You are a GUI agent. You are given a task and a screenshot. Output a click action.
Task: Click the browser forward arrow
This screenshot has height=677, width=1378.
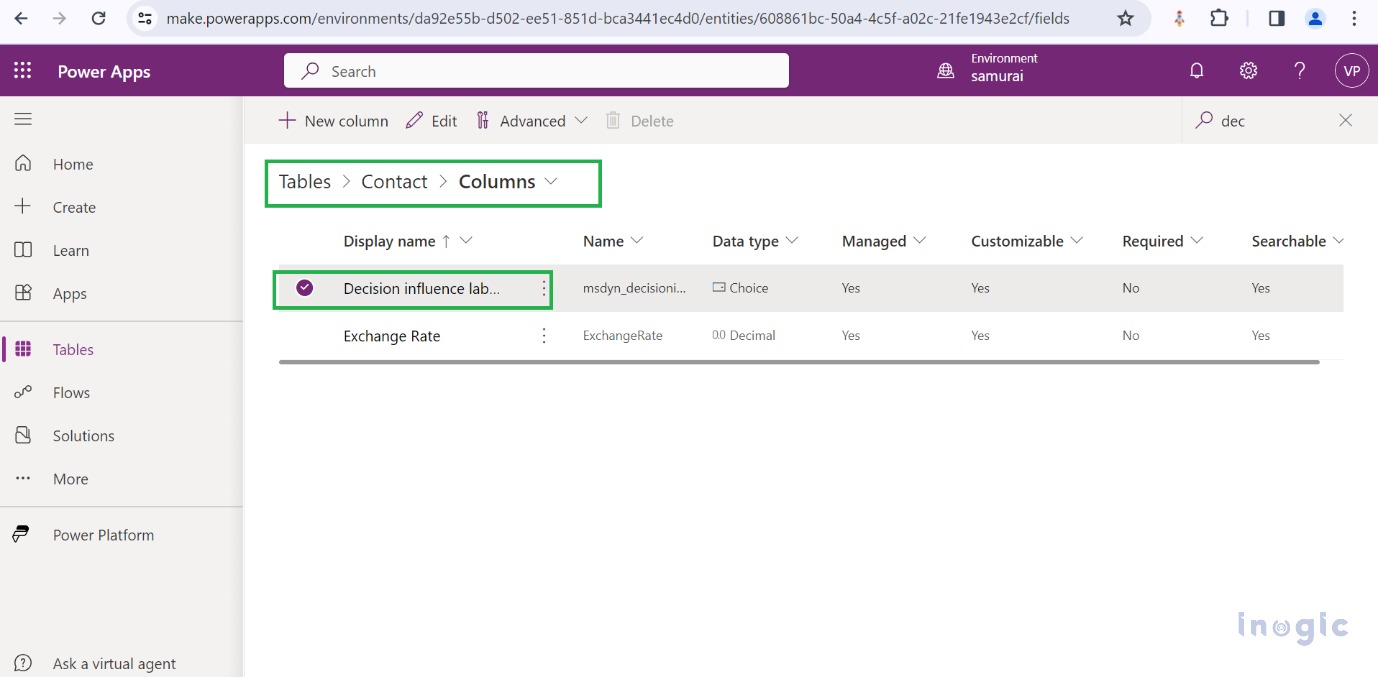click(60, 18)
